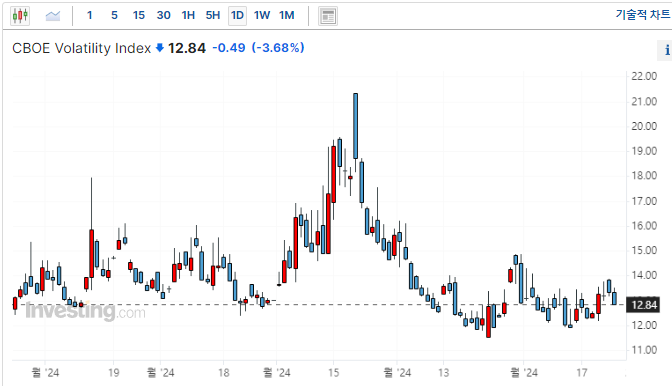Screen dimensions: 672x386
Task: Choose the 5H interval
Action: click(x=213, y=15)
